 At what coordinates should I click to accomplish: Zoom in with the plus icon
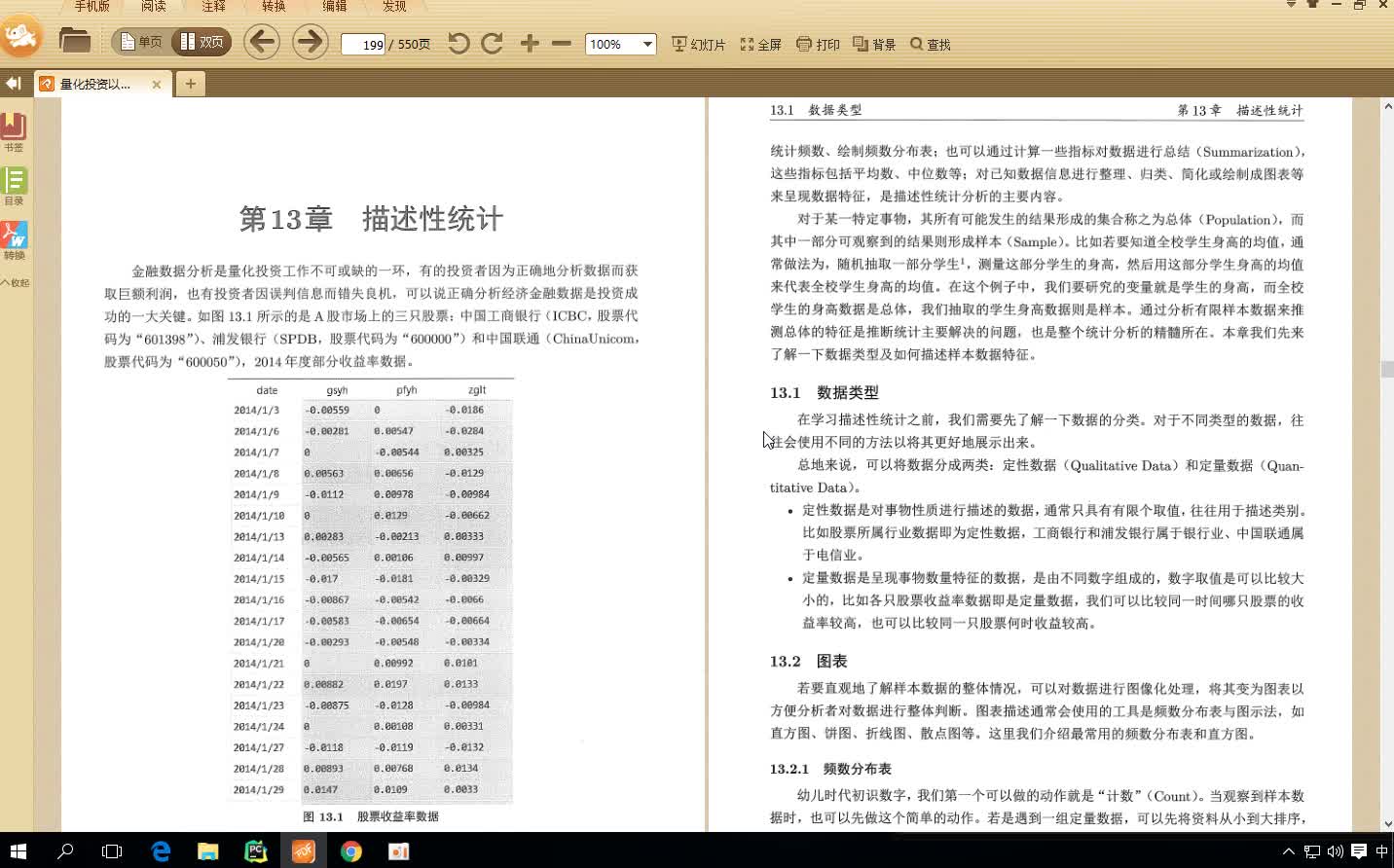click(x=530, y=43)
